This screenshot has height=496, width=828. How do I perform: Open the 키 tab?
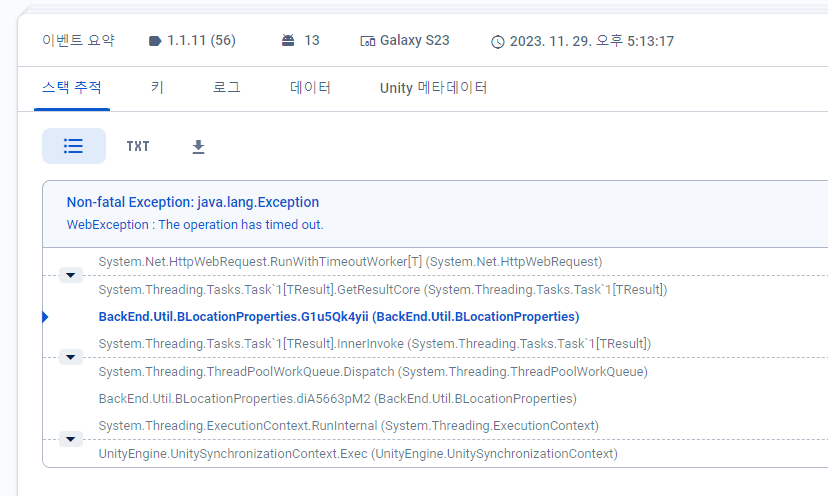157,88
